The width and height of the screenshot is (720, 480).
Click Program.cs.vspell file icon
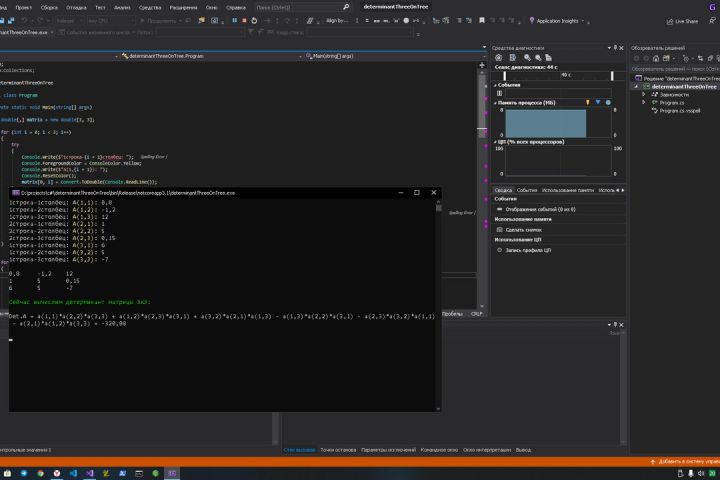[x=654, y=111]
